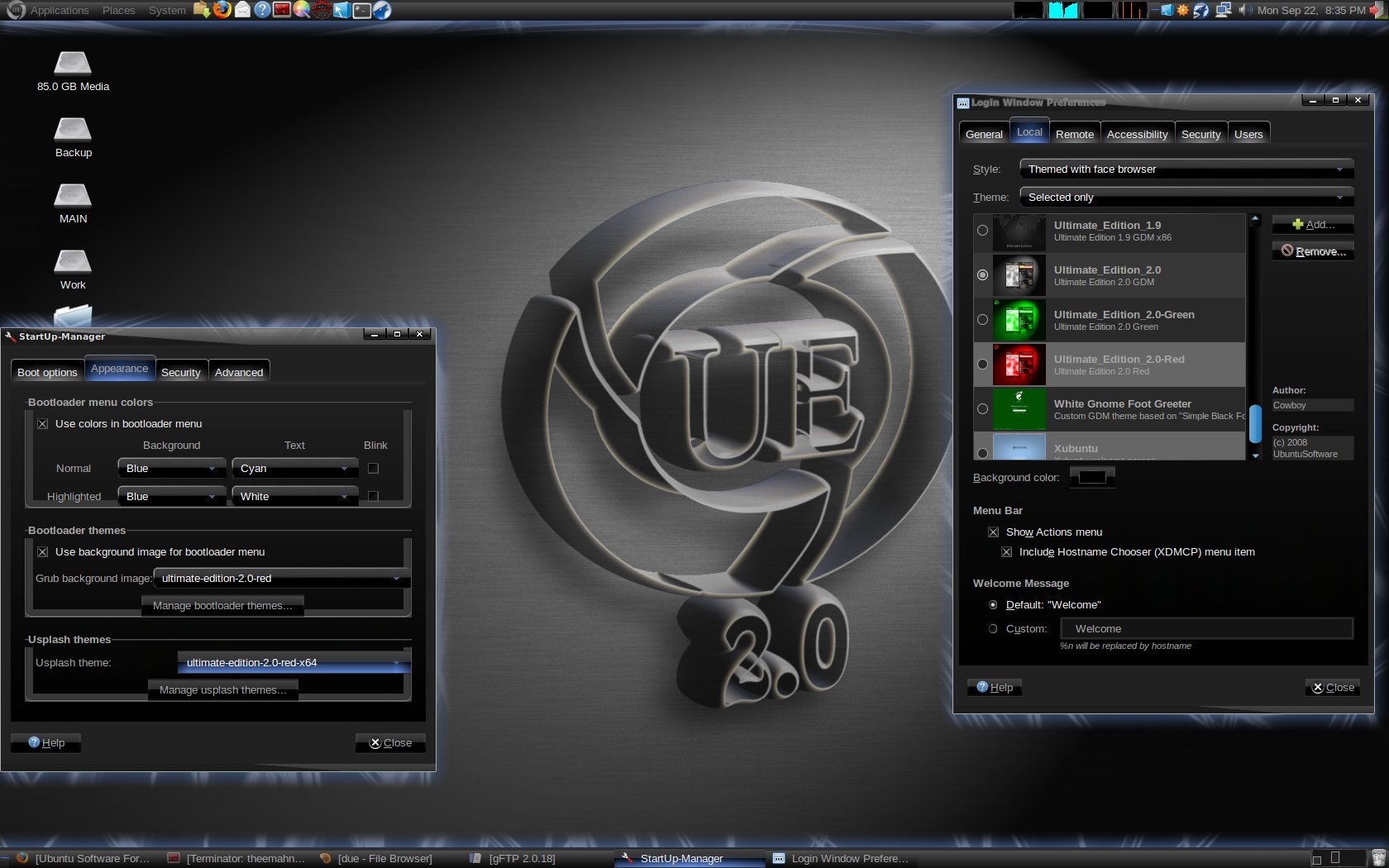Viewport: 1389px width, 868px height.
Task: Click the wolf icon in system tray
Action: (1201, 10)
